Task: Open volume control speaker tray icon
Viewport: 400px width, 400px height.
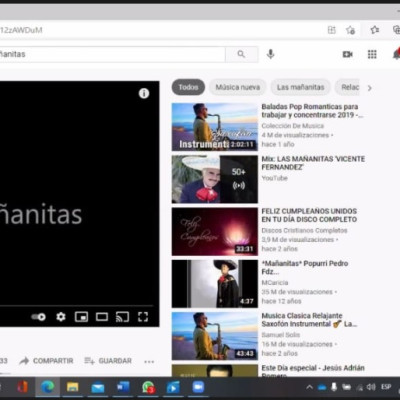Action: coord(371,387)
